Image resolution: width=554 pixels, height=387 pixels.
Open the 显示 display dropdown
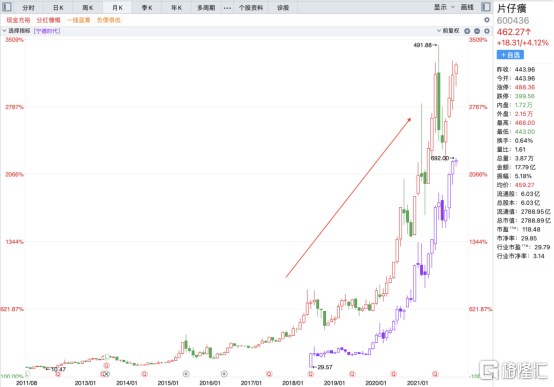(444, 7)
